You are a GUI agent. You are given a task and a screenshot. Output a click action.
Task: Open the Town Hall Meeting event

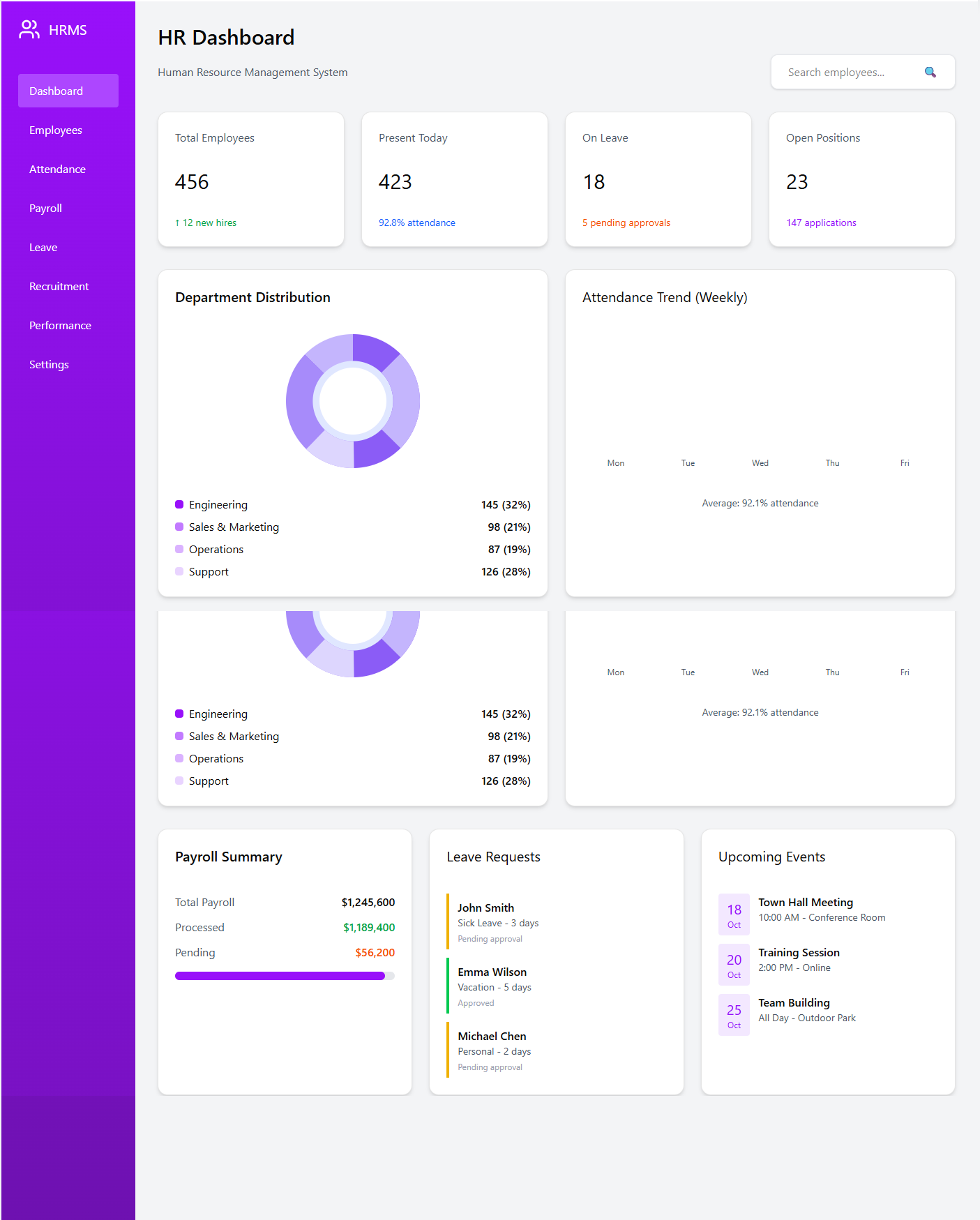[806, 903]
